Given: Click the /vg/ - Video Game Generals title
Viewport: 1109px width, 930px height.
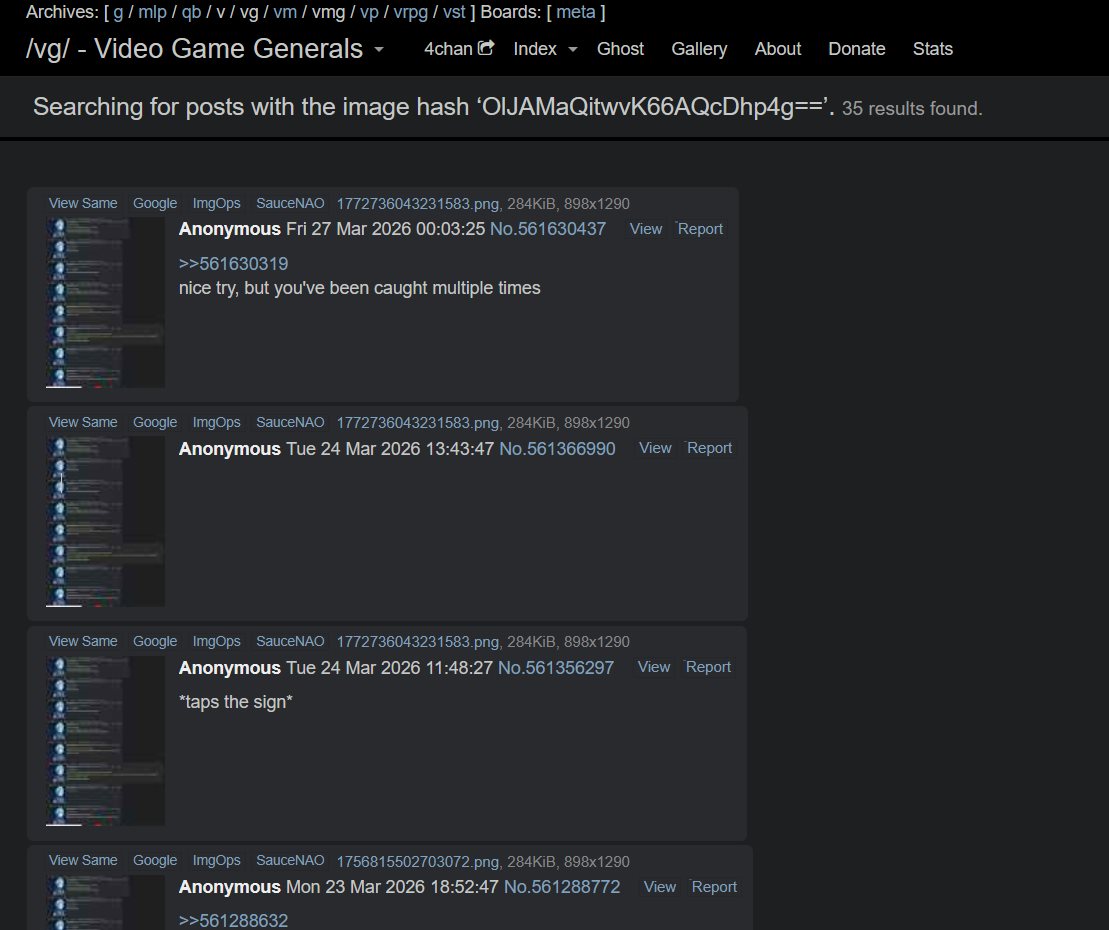Looking at the screenshot, I should 194,49.
